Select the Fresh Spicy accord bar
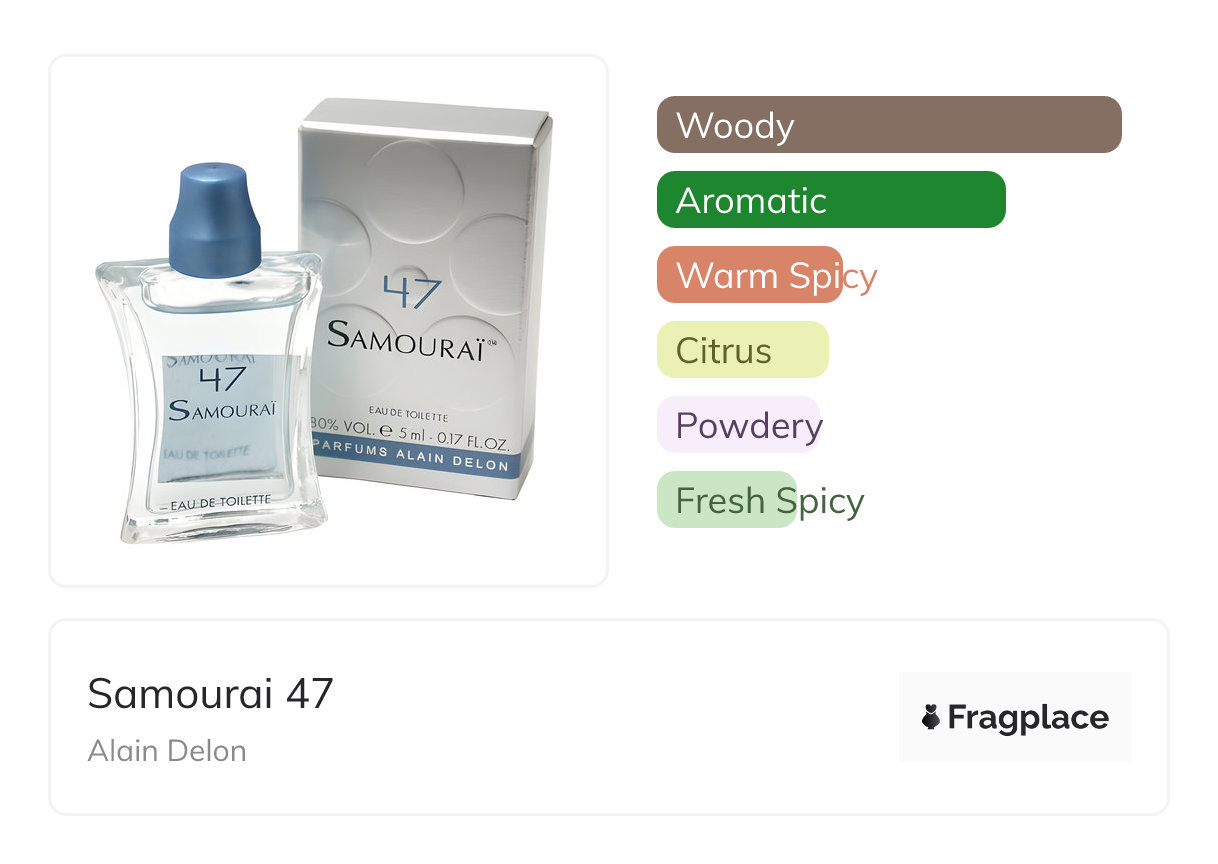1218x864 pixels. 727,500
